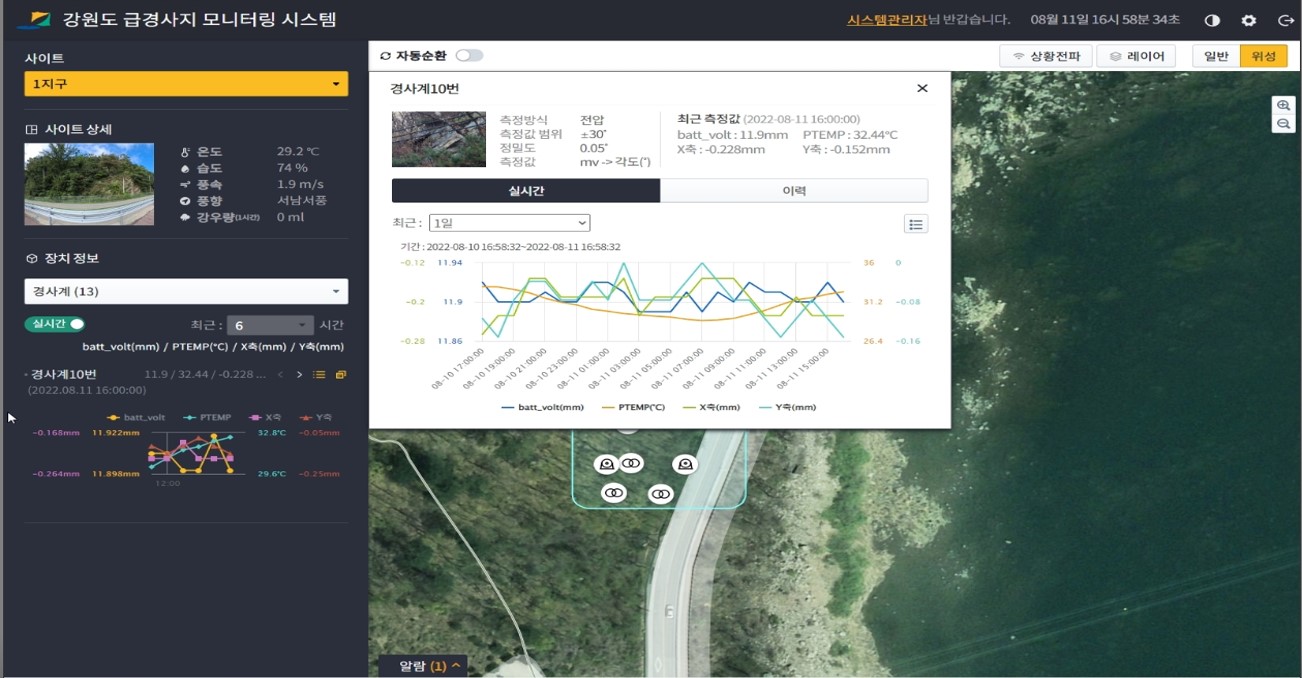
Task: Expand the 경사계 (13) device dropdown
Action: click(x=186, y=292)
